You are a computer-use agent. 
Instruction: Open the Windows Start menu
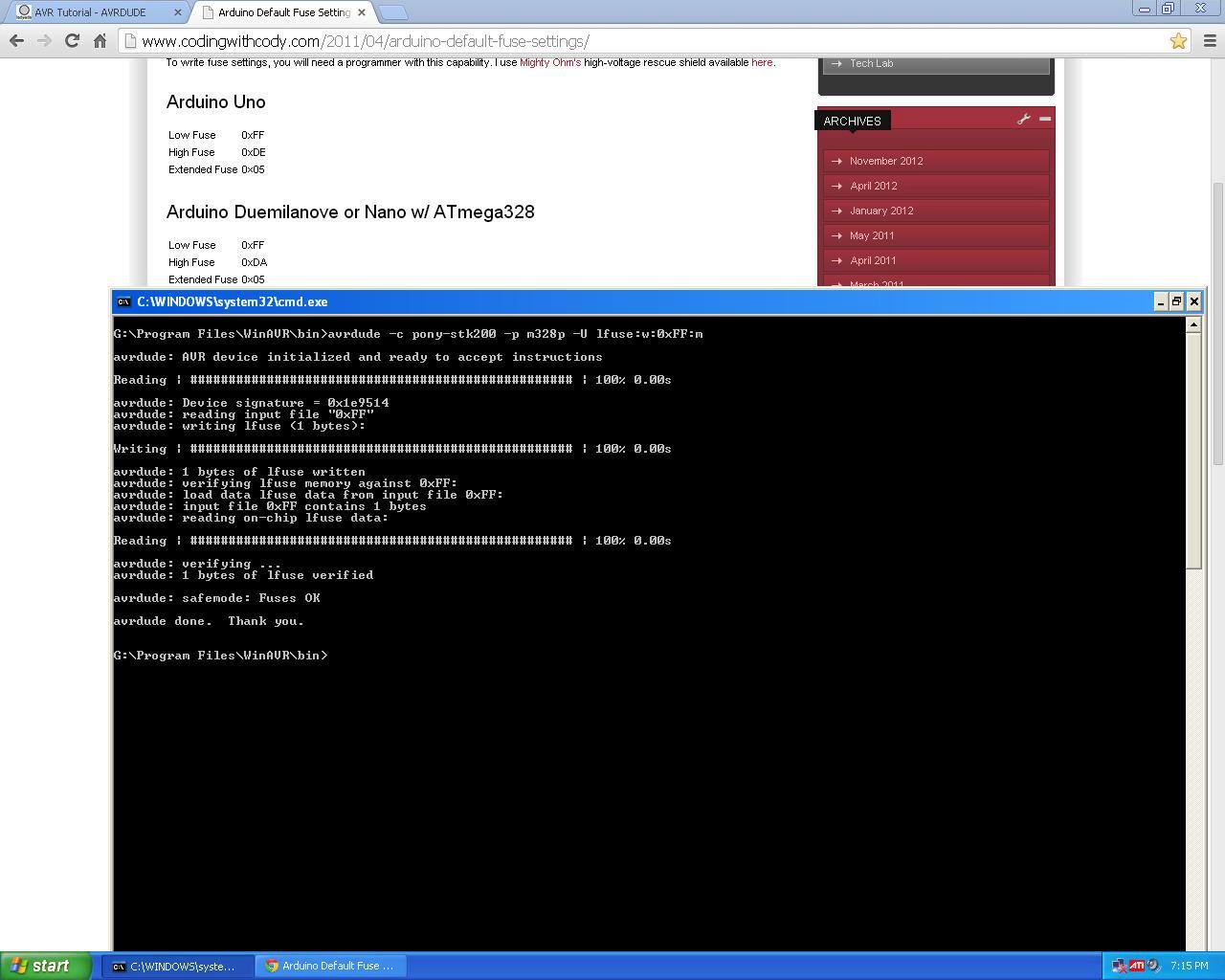[45, 966]
